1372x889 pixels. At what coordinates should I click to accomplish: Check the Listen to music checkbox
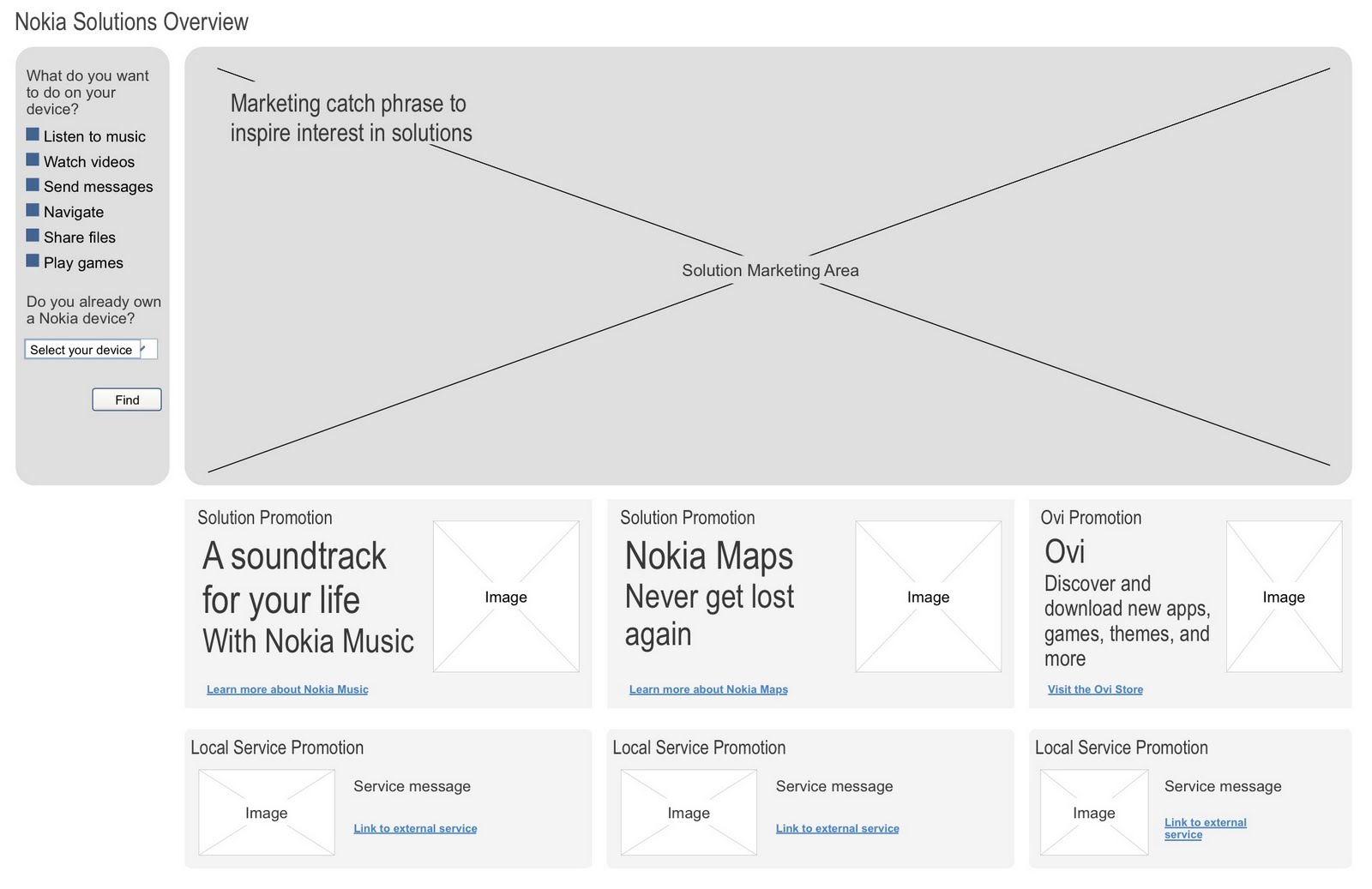33,135
